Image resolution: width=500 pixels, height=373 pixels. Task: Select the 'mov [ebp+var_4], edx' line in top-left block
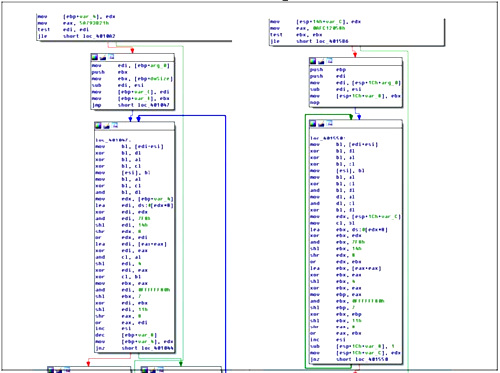pyautogui.click(x=77, y=16)
